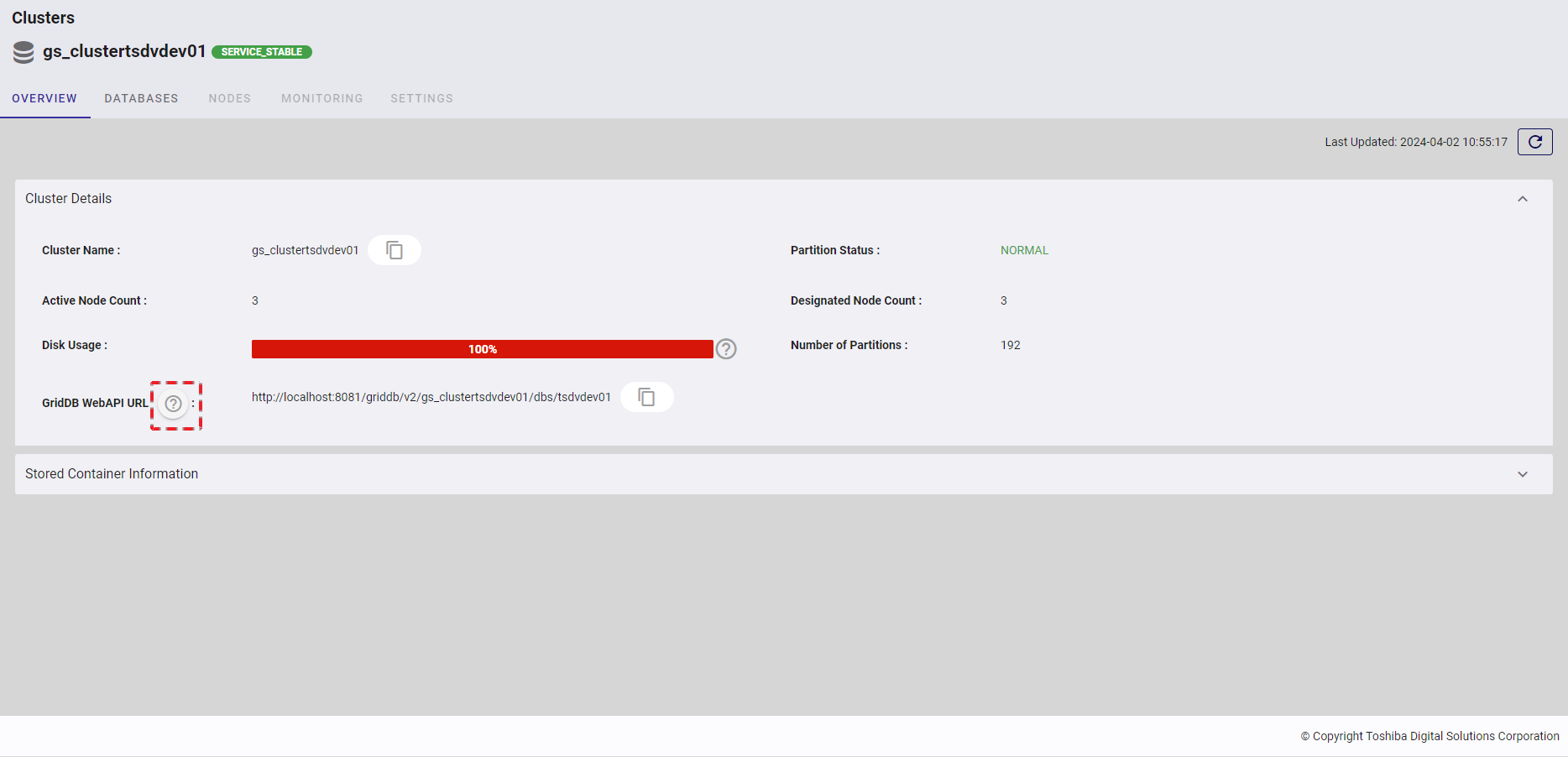
Task: Click the refresh arrow in the last updated area
Action: tap(1534, 141)
